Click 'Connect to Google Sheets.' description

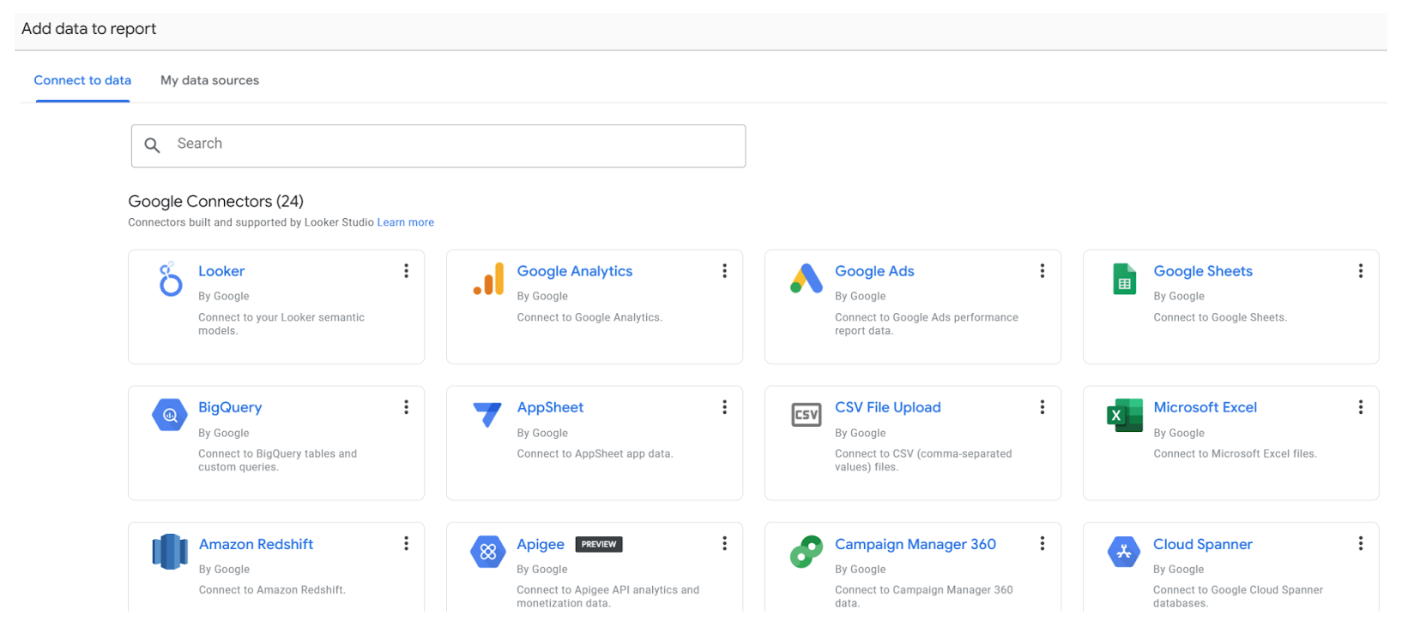(x=1220, y=318)
